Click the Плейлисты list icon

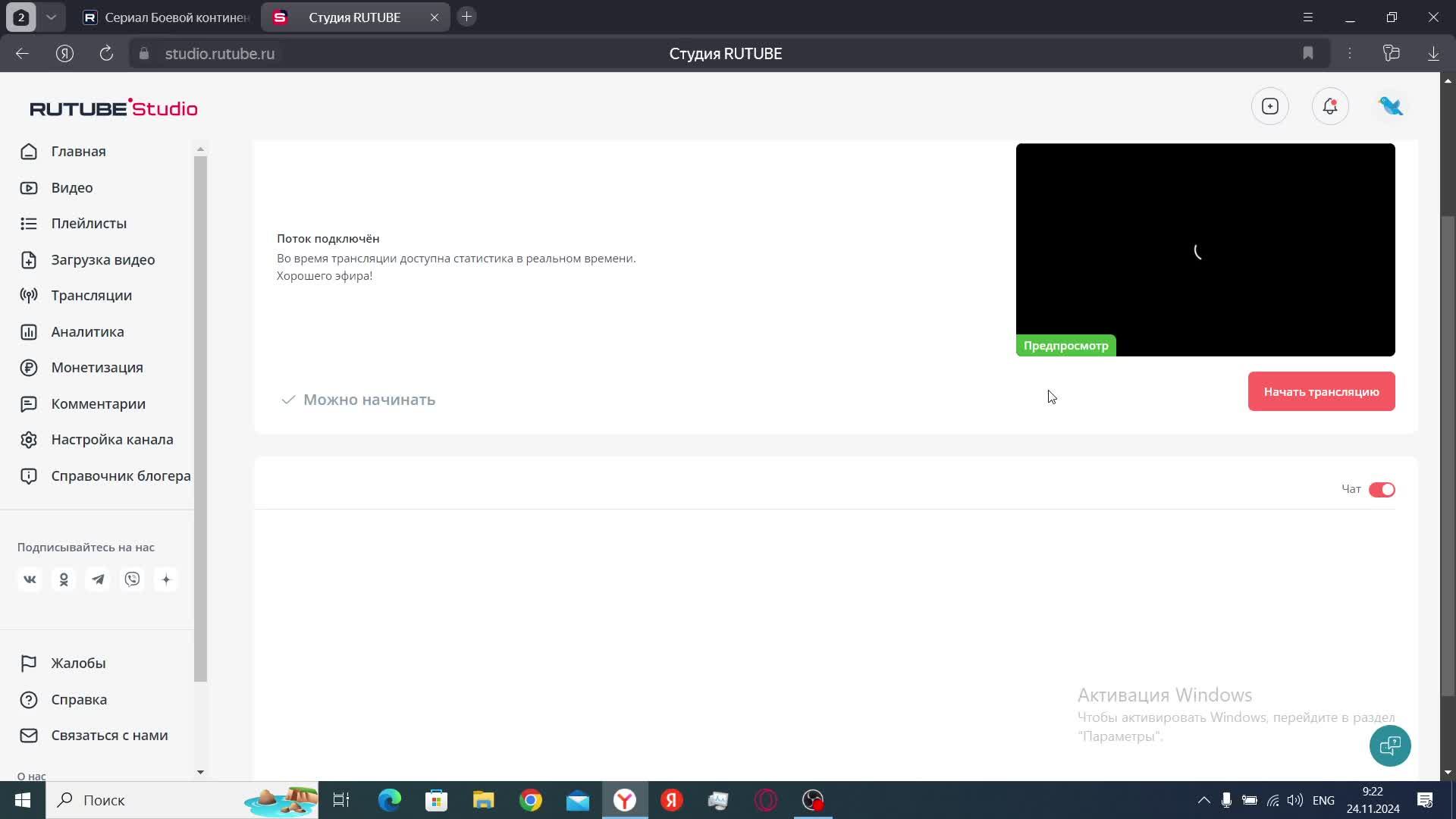(x=29, y=224)
